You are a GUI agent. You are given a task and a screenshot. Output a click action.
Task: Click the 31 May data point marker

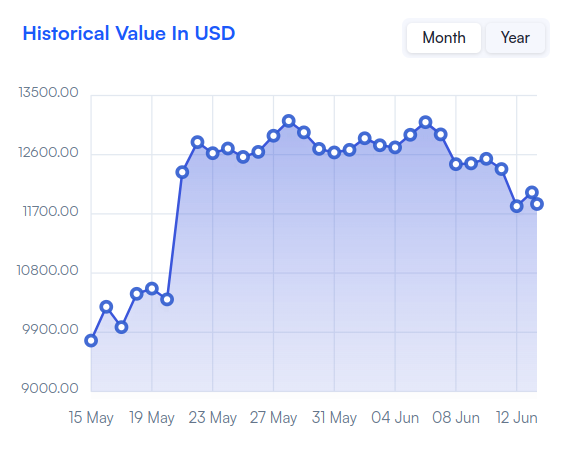coord(334,153)
